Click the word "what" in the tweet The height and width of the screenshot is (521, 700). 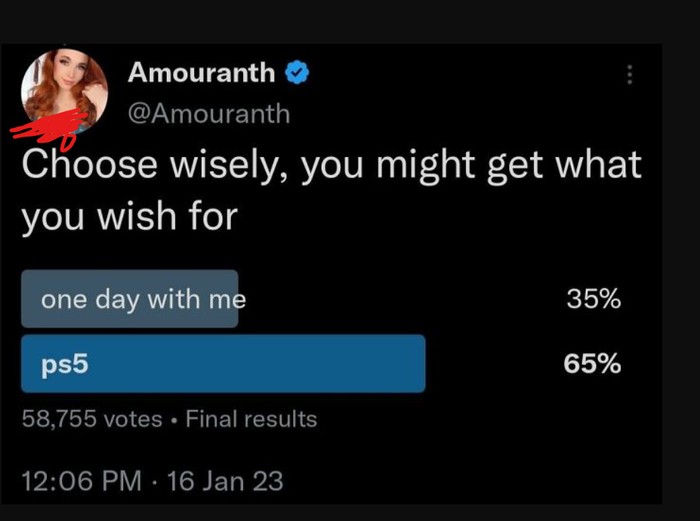[x=600, y=164]
